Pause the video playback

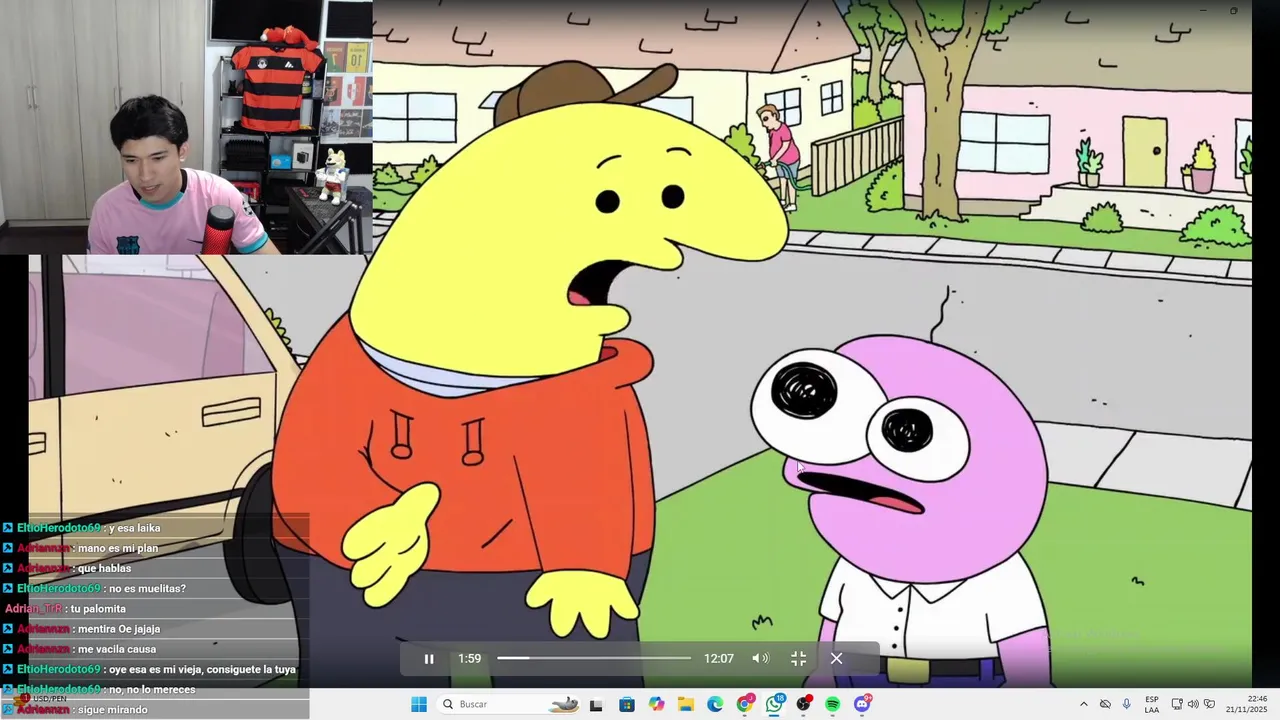[x=429, y=659]
